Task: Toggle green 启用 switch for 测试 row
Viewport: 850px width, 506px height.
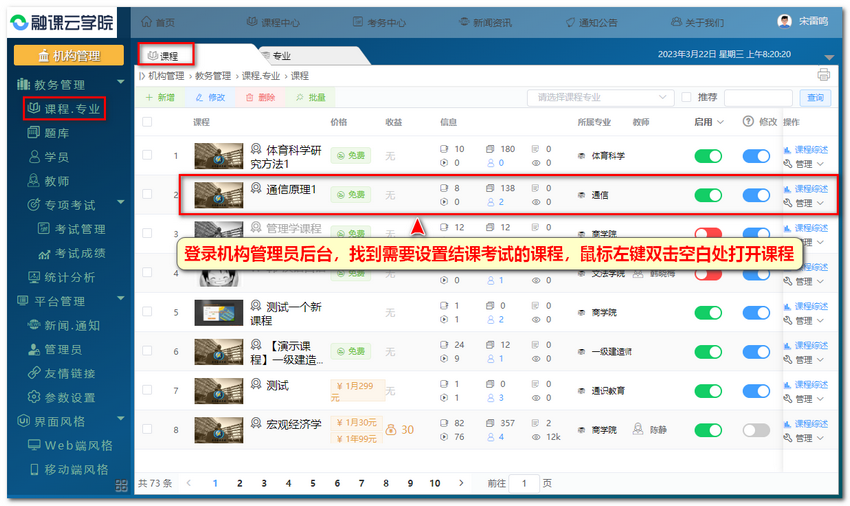Action: pyautogui.click(x=708, y=391)
